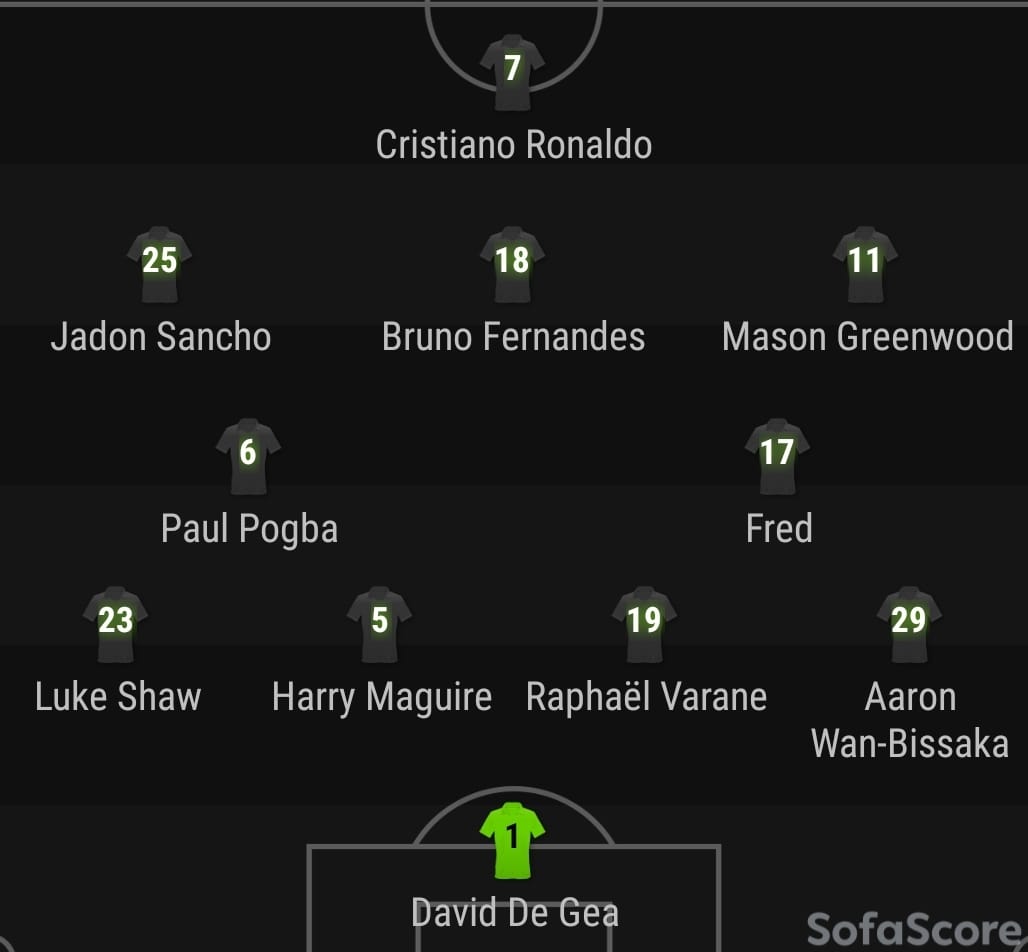The height and width of the screenshot is (952, 1028).
Task: Tap the Paul Pogba name label
Action: 249,530
